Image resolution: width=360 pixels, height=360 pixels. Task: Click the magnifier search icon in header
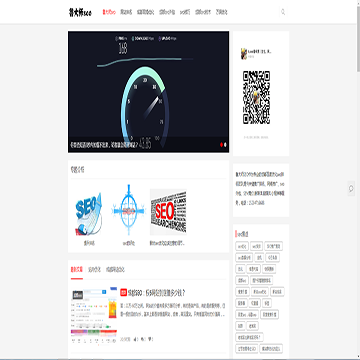coord(283,12)
